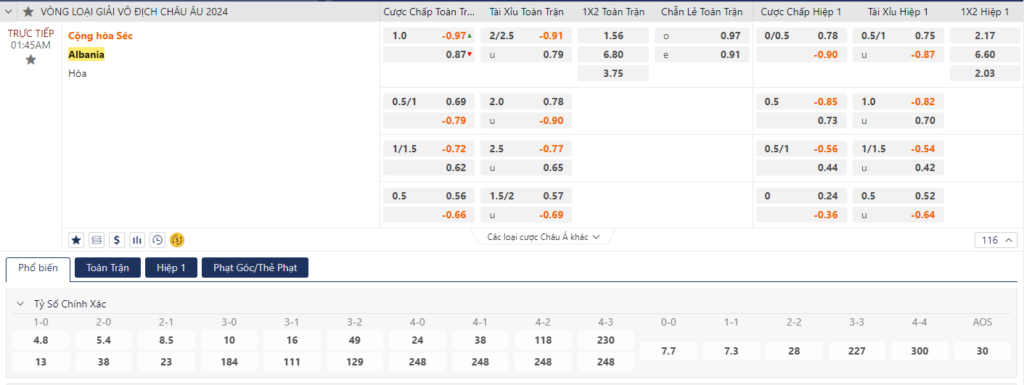Collapse the Tỷ Số Chính Xác section

tap(20, 304)
